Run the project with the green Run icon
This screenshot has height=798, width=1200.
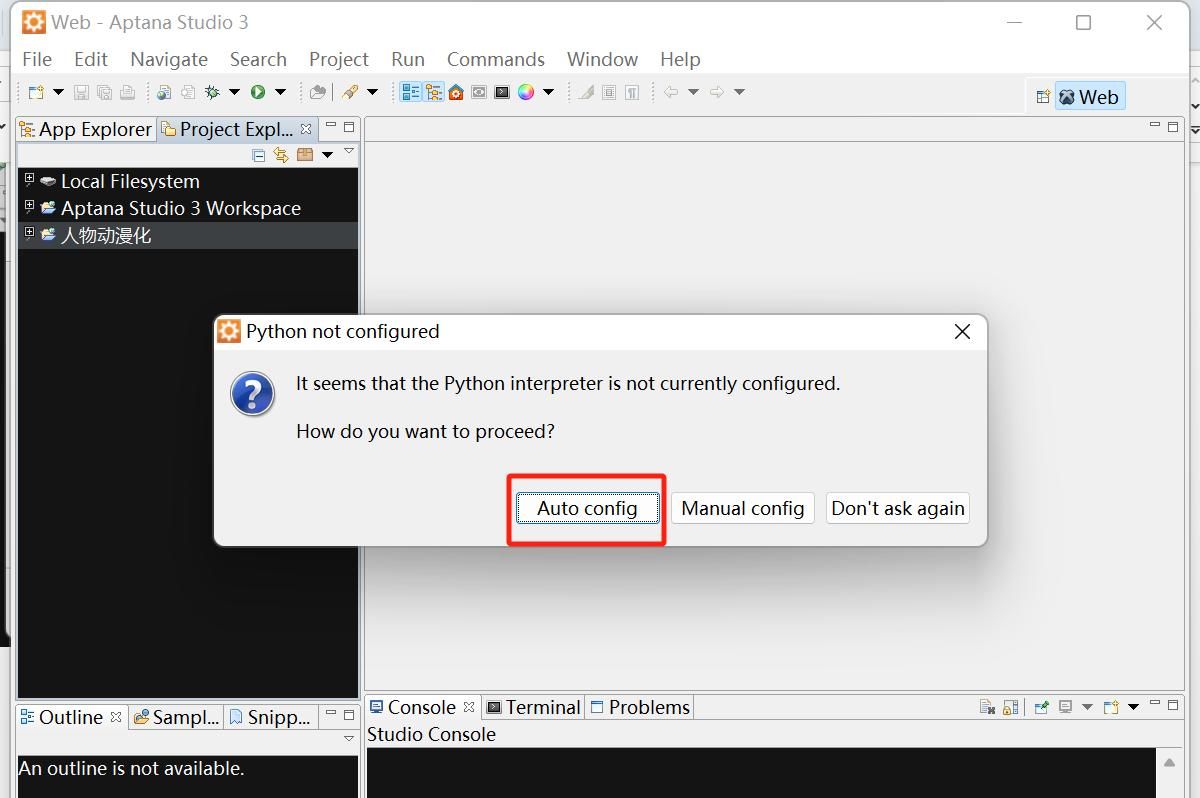click(x=258, y=92)
